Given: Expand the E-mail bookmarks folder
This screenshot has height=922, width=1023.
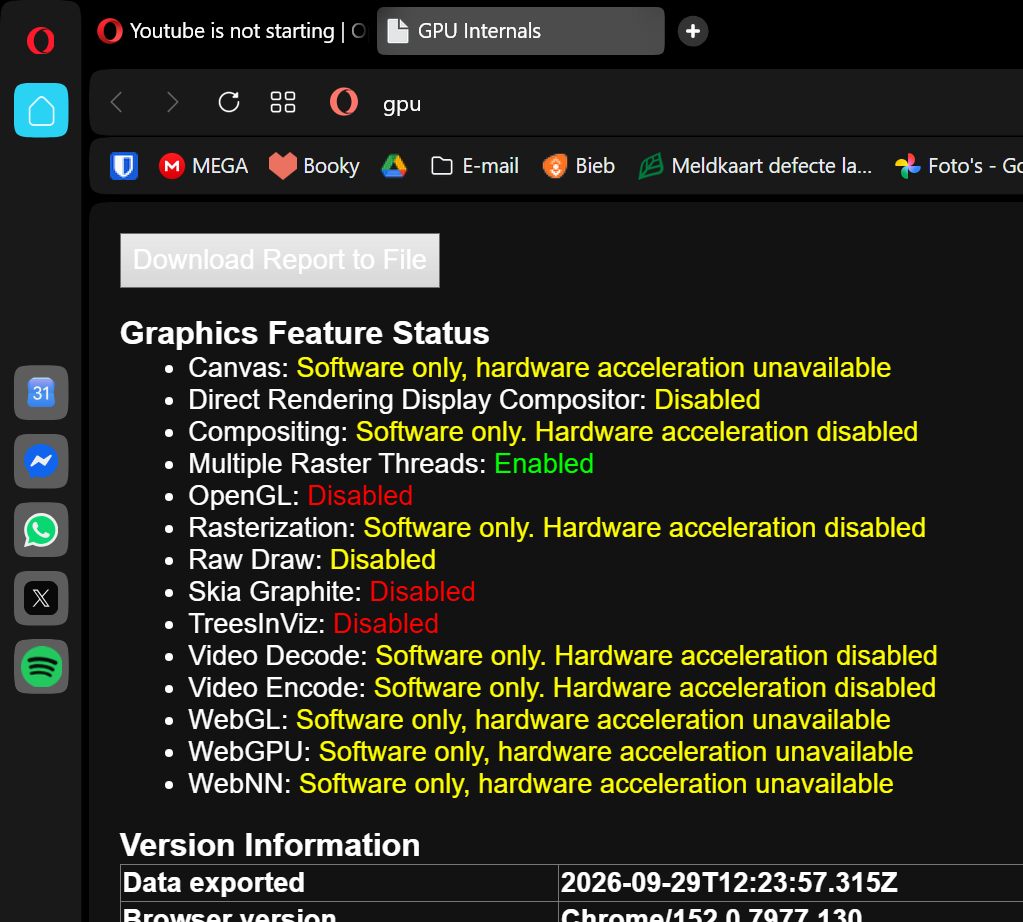Looking at the screenshot, I should click(475, 166).
